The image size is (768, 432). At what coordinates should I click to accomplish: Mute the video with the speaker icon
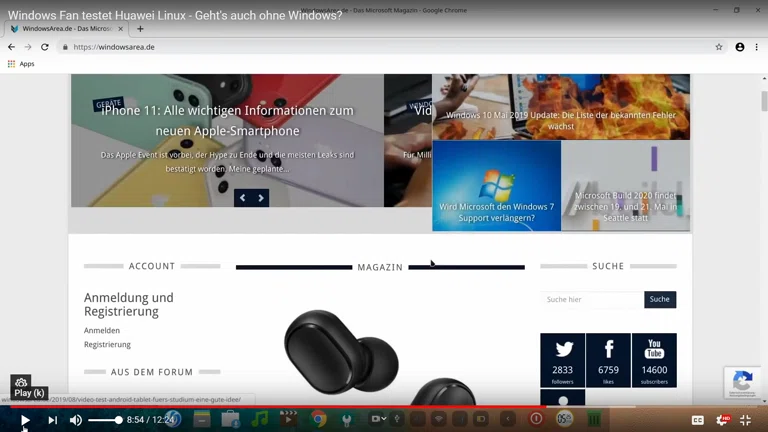pos(75,420)
